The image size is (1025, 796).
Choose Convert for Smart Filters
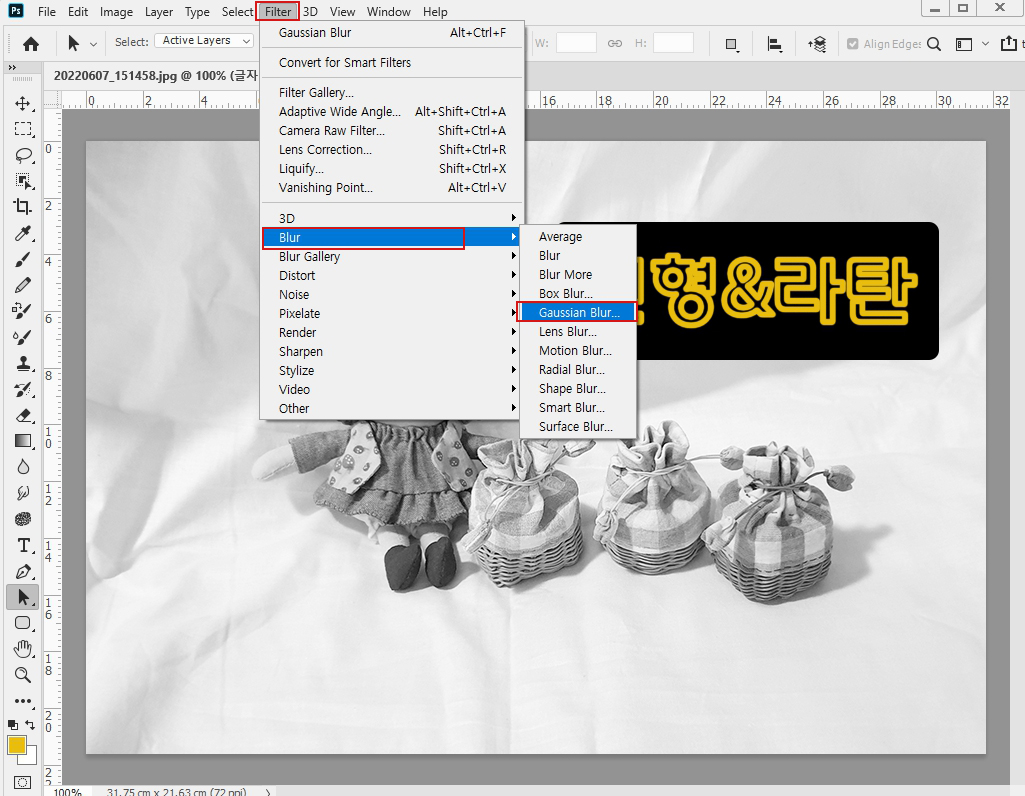coord(392,62)
